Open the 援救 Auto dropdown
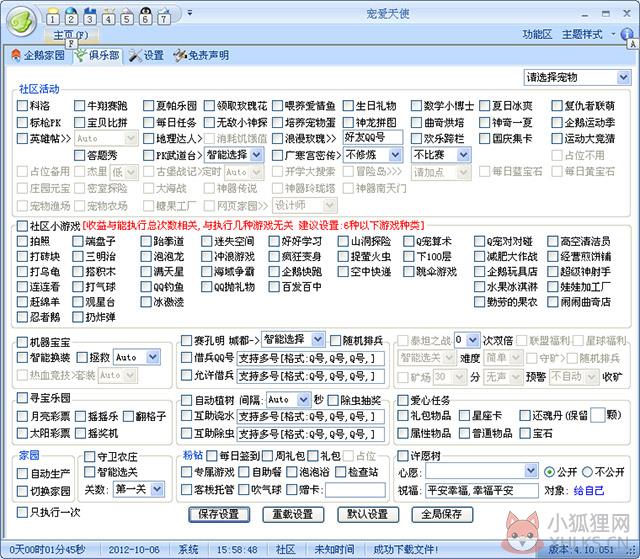Viewport: 640px width, 559px height. tap(153, 357)
